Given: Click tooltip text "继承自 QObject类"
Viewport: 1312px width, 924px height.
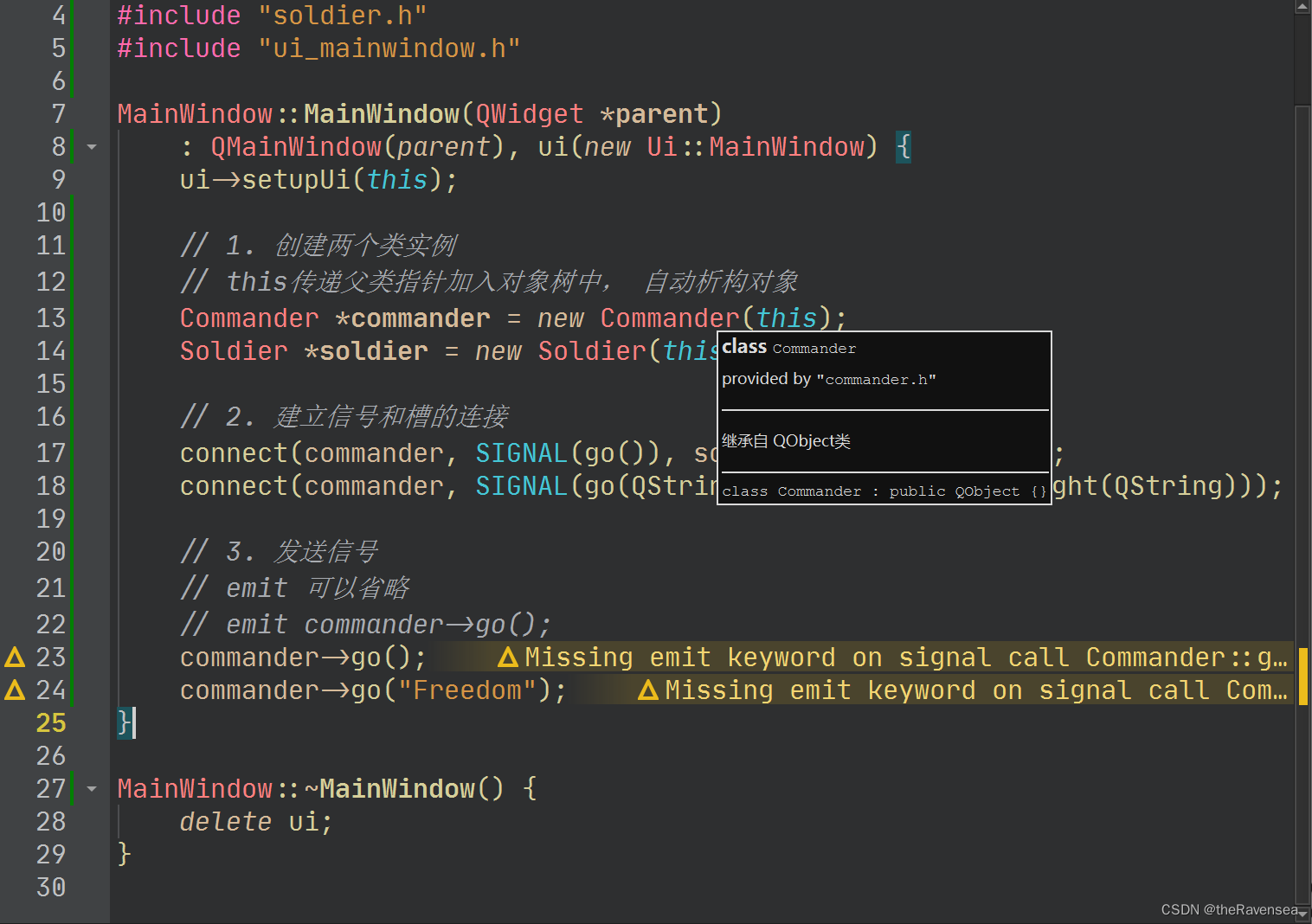Looking at the screenshot, I should click(x=786, y=441).
